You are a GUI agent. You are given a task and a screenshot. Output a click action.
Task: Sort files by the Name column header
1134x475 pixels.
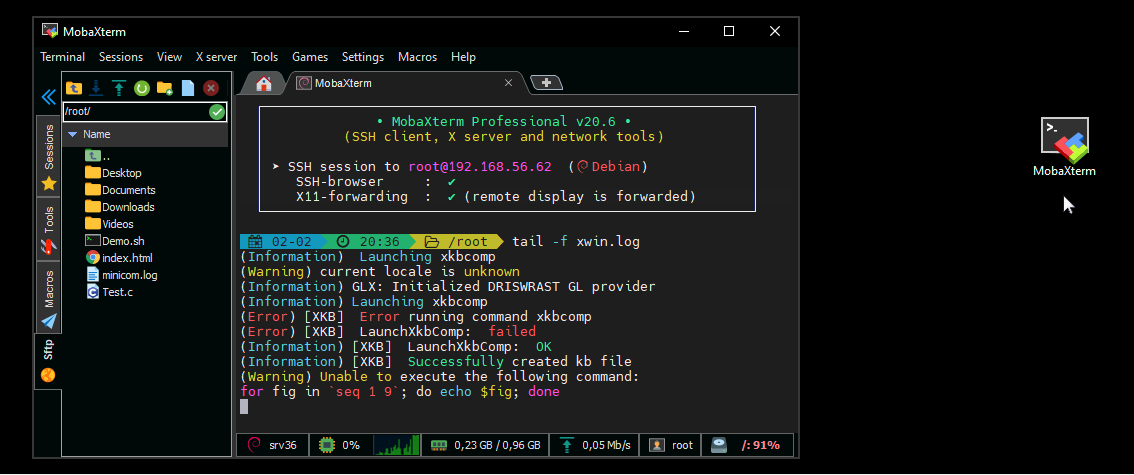(97, 134)
